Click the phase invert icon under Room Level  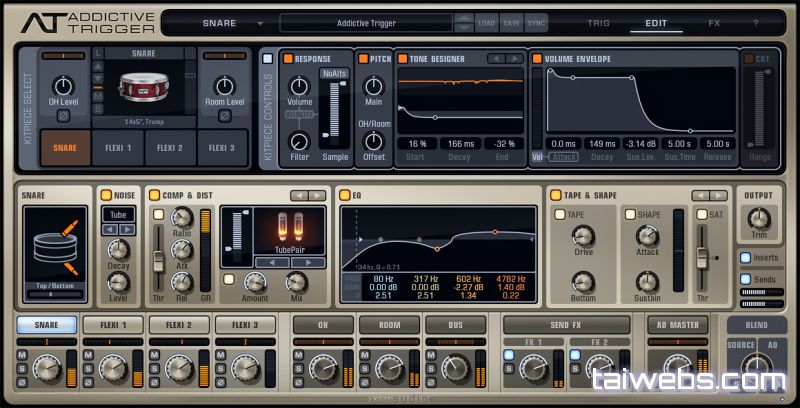click(225, 115)
